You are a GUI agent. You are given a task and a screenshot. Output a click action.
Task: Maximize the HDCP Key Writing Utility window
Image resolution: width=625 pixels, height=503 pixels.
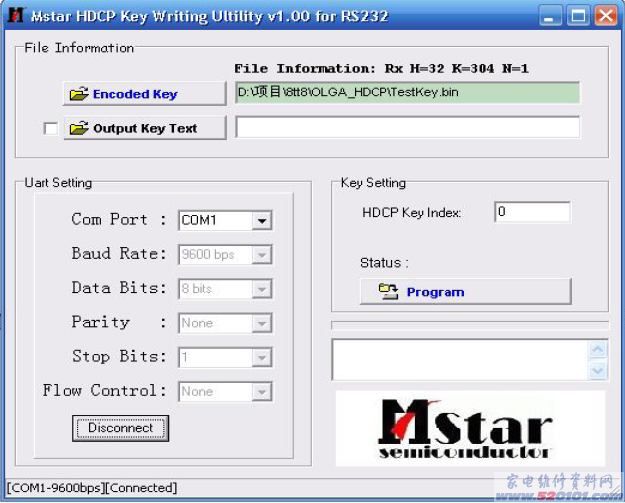point(578,16)
